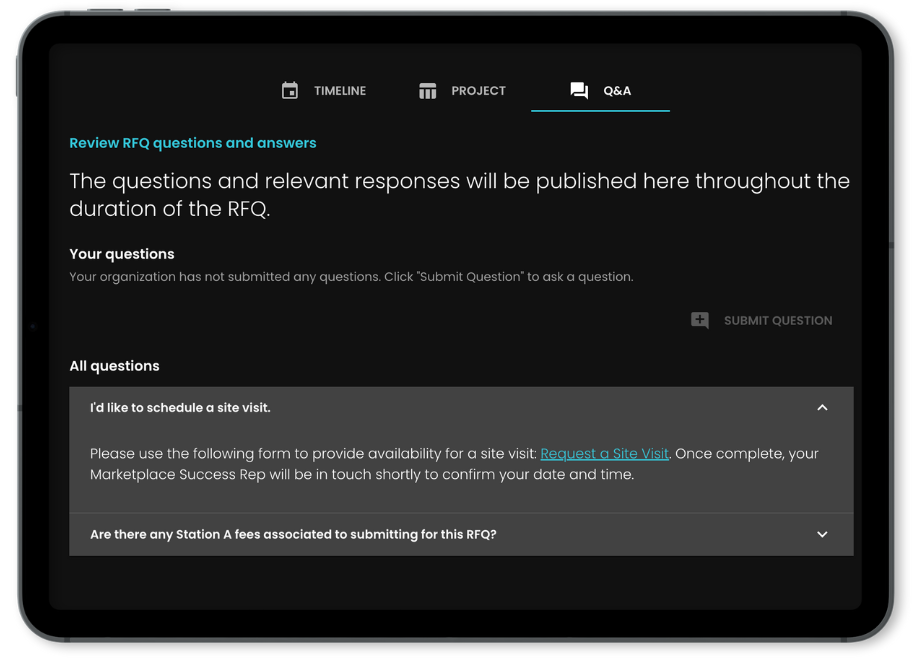This screenshot has height=658, width=912.
Task: Click the "Review RFQ questions and answers" heading
Action: coord(192,143)
